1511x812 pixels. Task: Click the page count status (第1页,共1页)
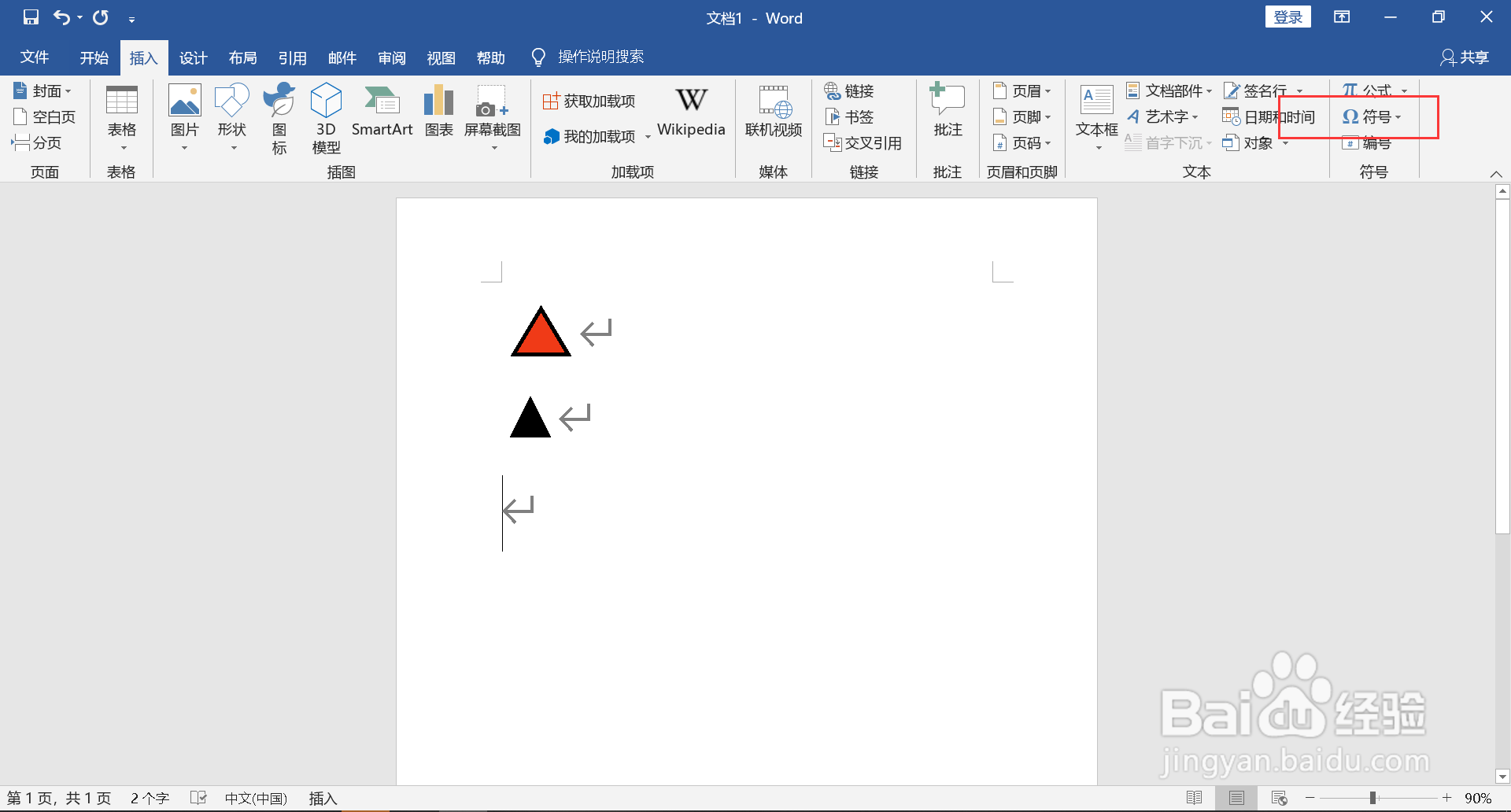[x=59, y=798]
